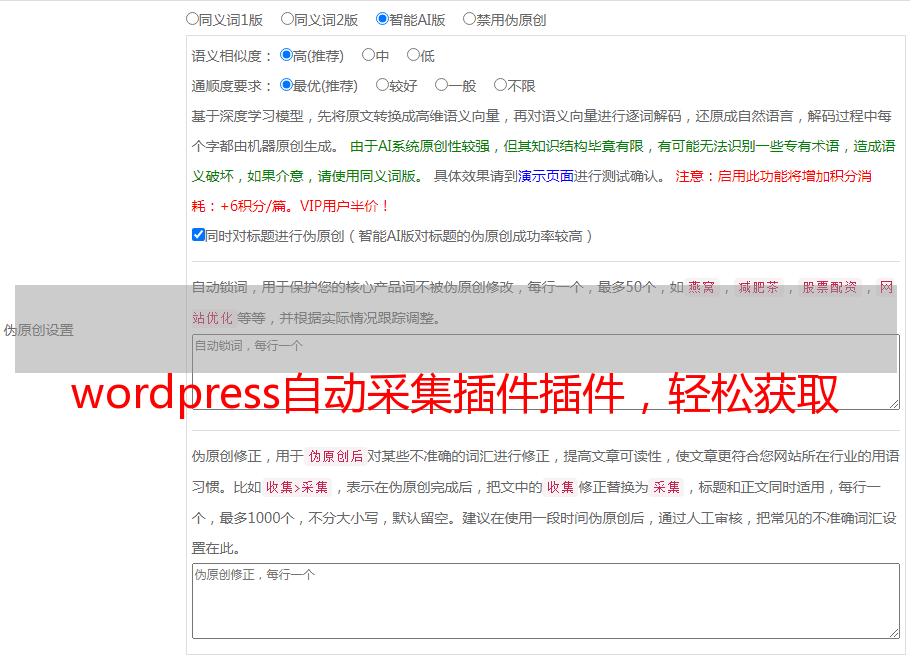The height and width of the screenshot is (658, 911).
Task: Click the 减肥茶 example keyword
Action: coord(758,287)
